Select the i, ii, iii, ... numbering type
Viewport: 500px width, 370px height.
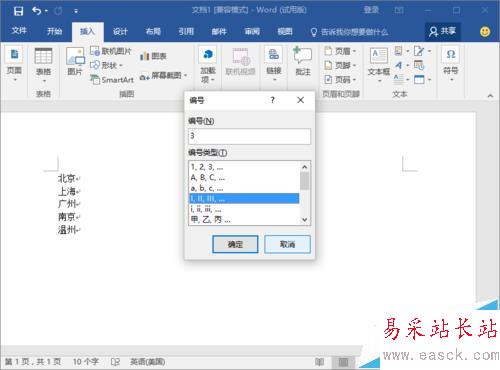(x=244, y=209)
